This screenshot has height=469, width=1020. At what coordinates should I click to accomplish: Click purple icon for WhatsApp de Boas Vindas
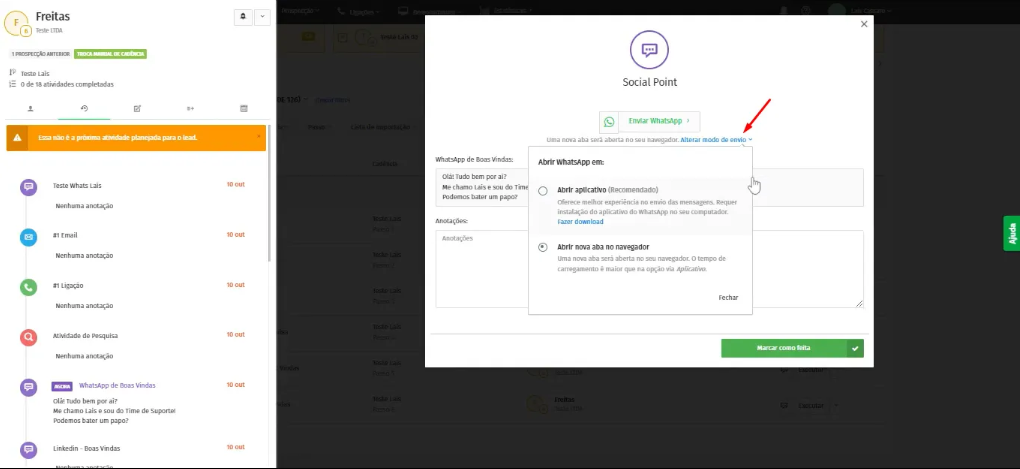pyautogui.click(x=28, y=388)
